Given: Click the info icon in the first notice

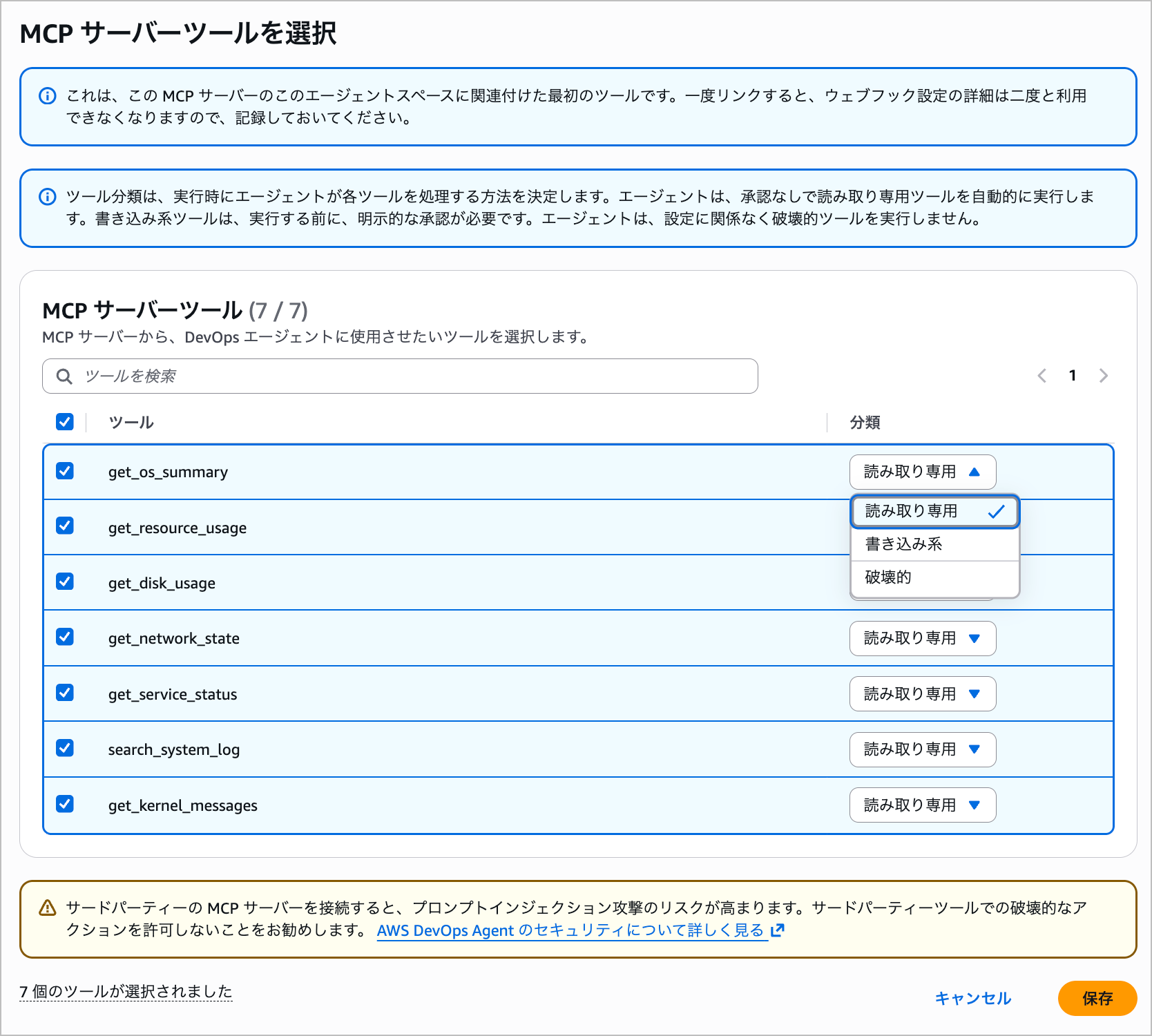Looking at the screenshot, I should 47,96.
